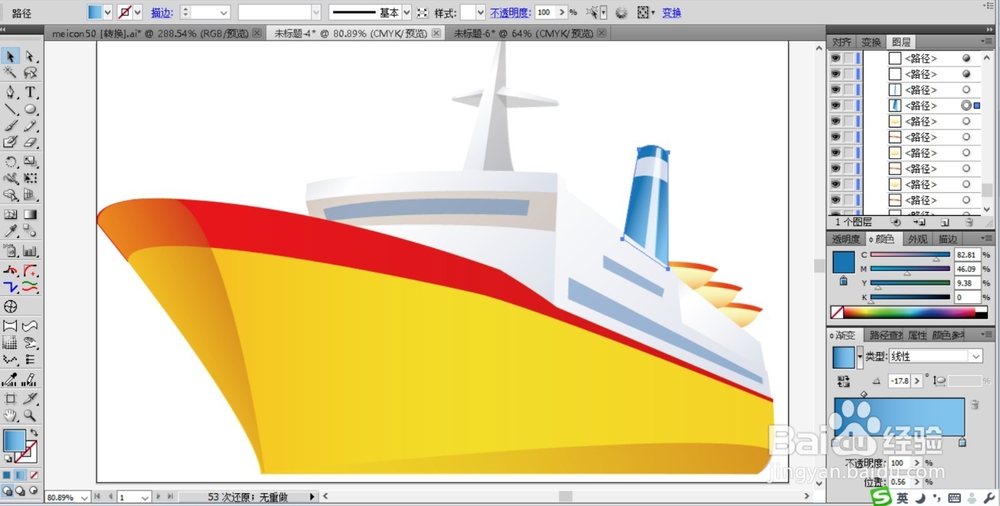Viewport: 1000px width, 506px height.
Task: Click right gradient stop on gradient slider
Action: pyautogui.click(x=962, y=442)
